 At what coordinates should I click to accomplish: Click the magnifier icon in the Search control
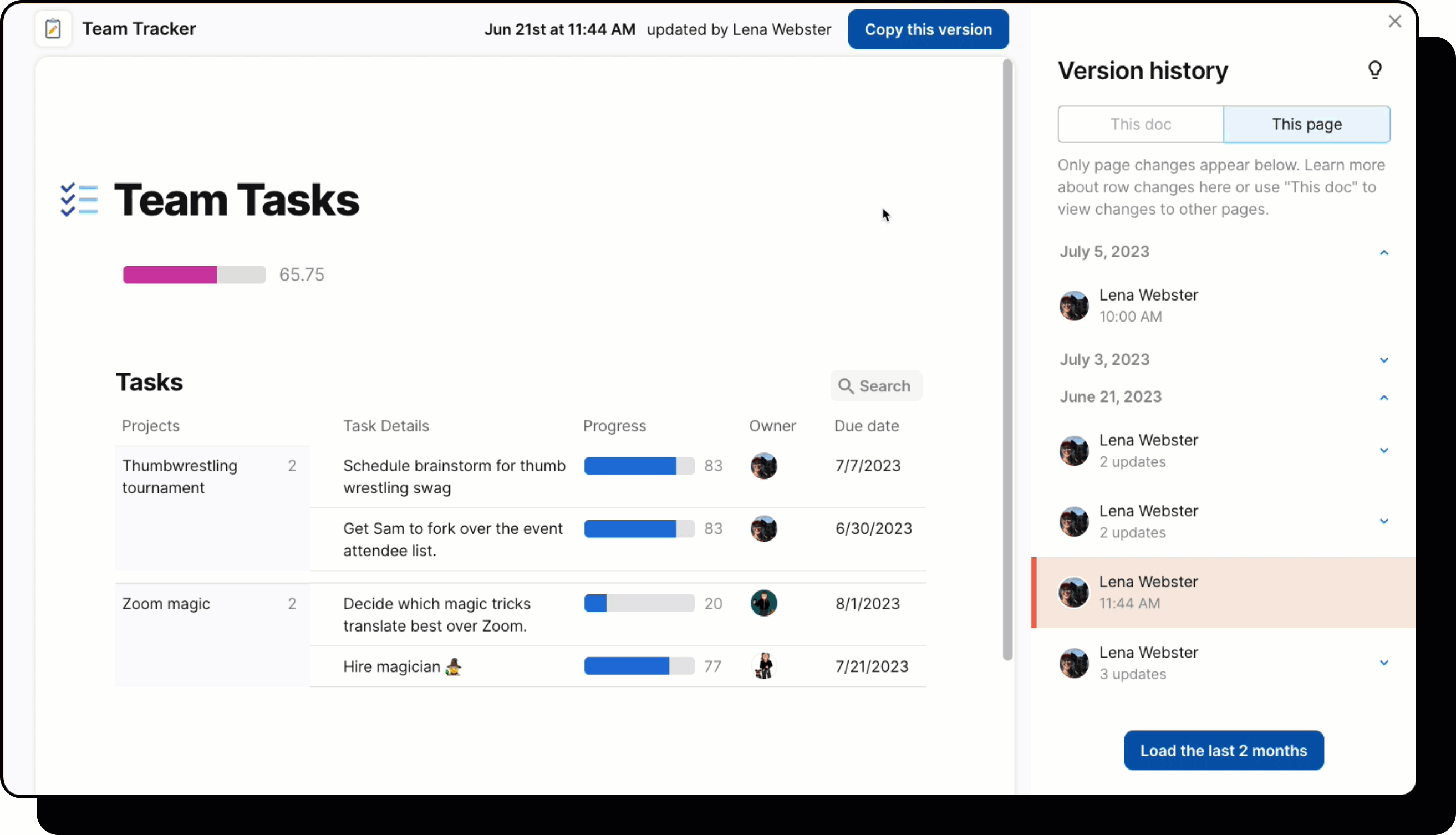(846, 386)
